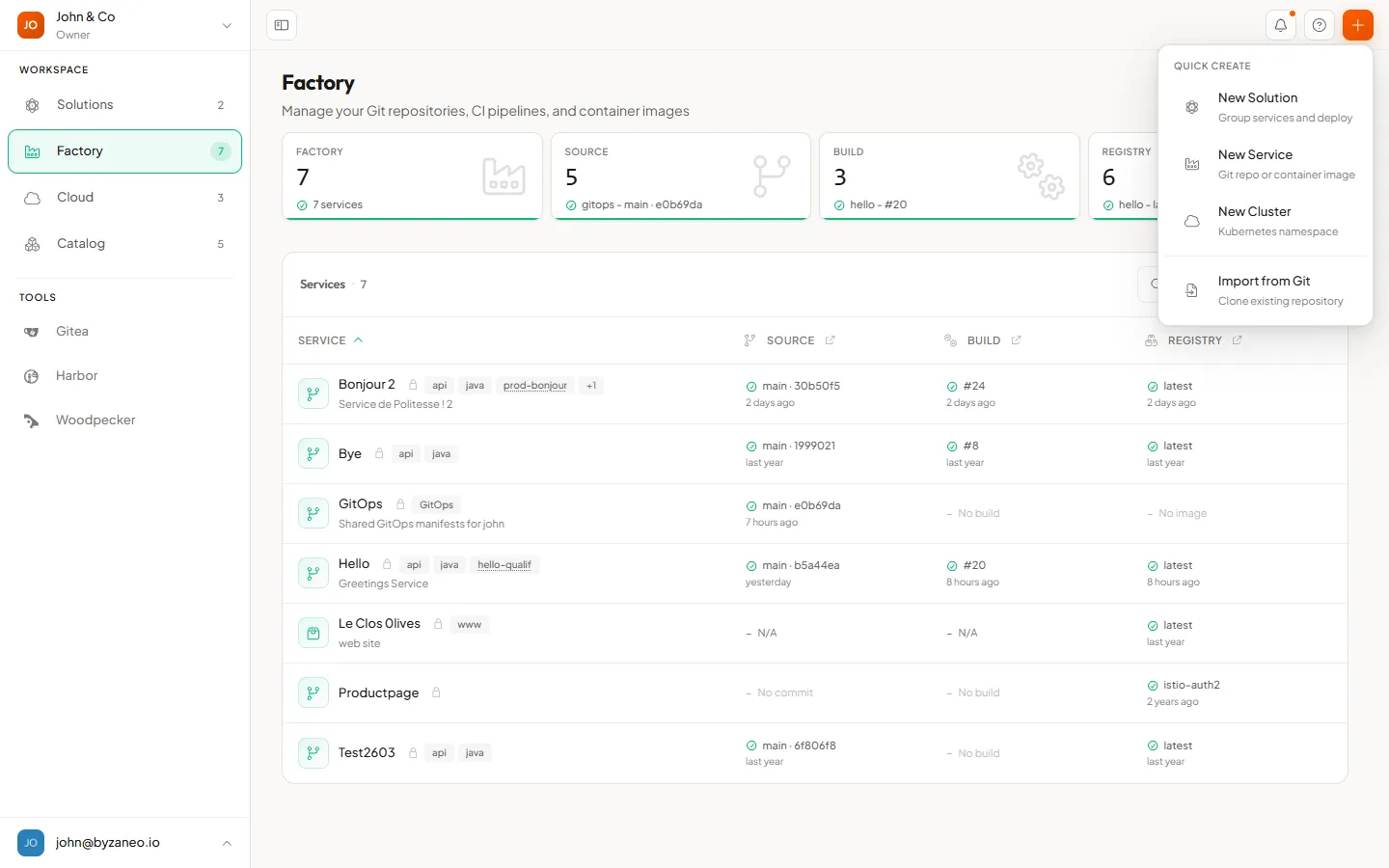This screenshot has width=1389, height=868.
Task: Open external link next to BUILD column
Action: (x=1016, y=340)
